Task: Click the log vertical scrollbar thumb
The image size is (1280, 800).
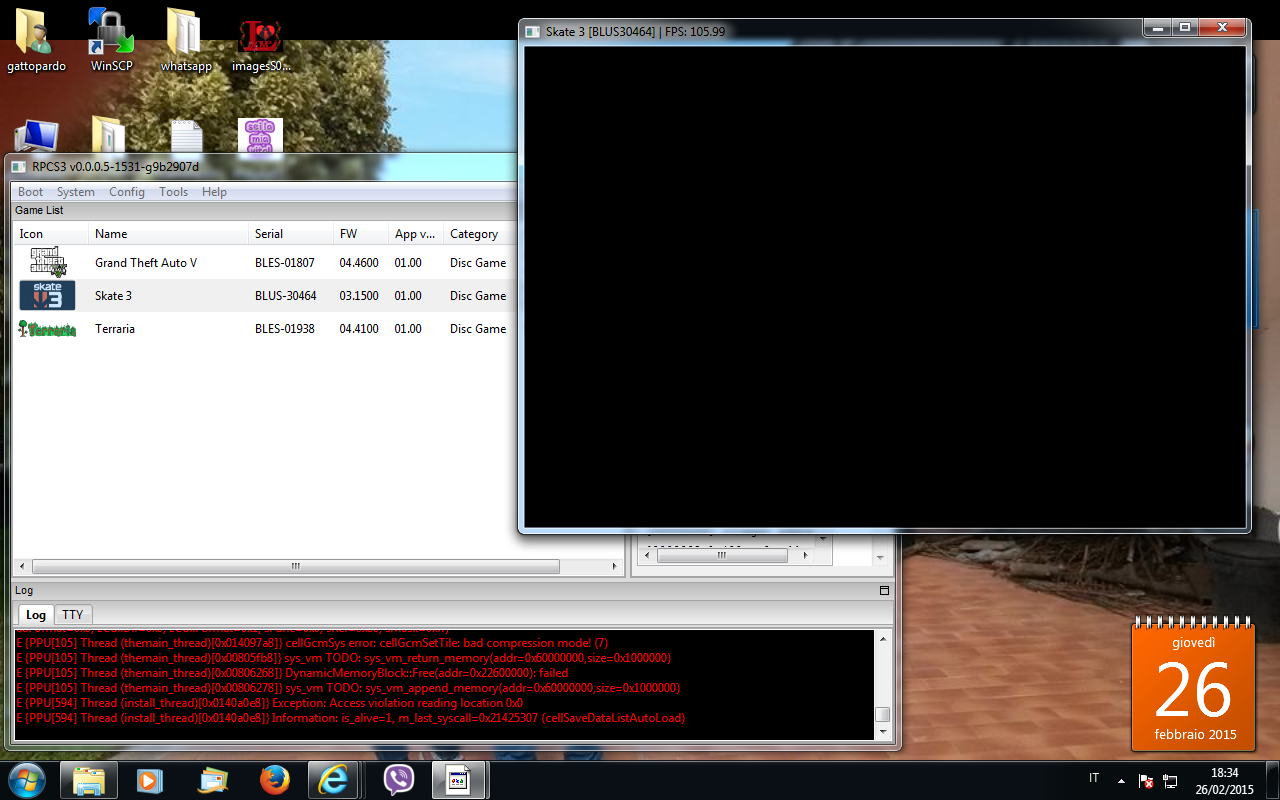Action: click(882, 714)
